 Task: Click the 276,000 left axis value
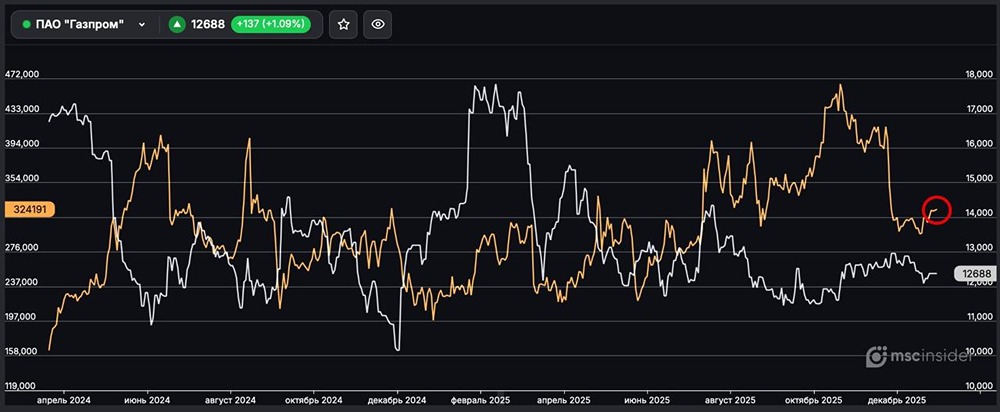coord(22,248)
